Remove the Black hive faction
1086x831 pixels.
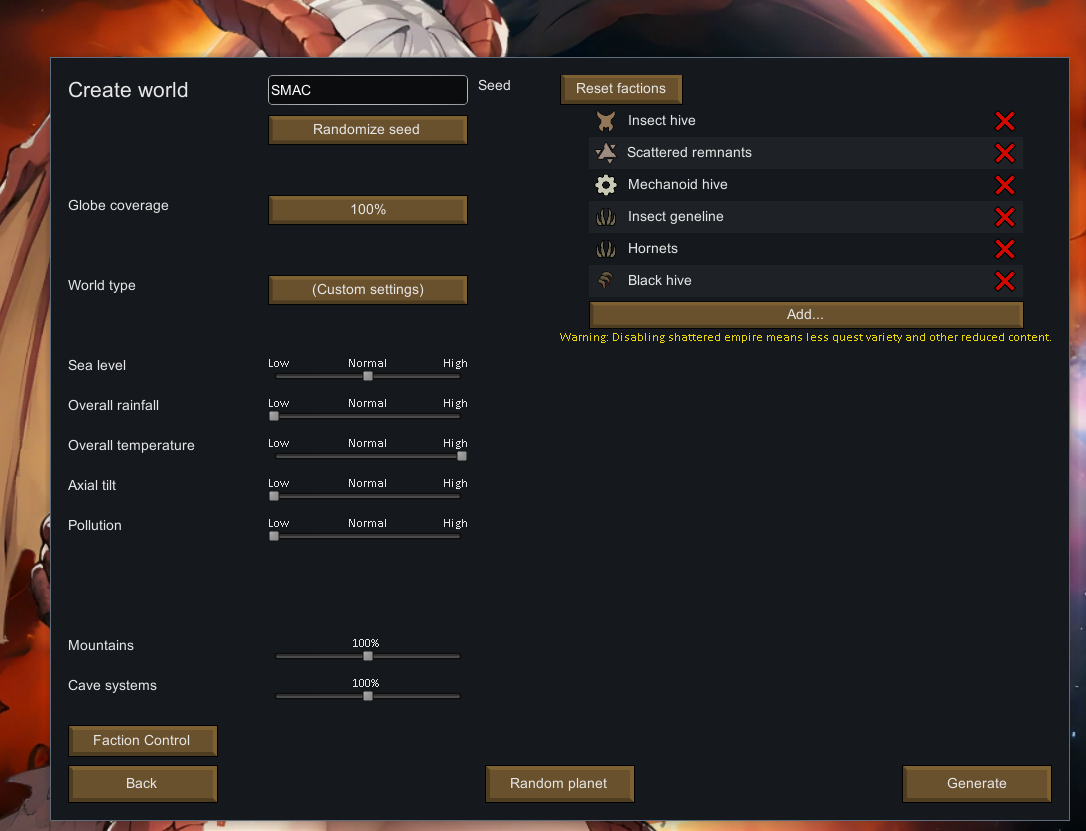pyautogui.click(x=1005, y=280)
